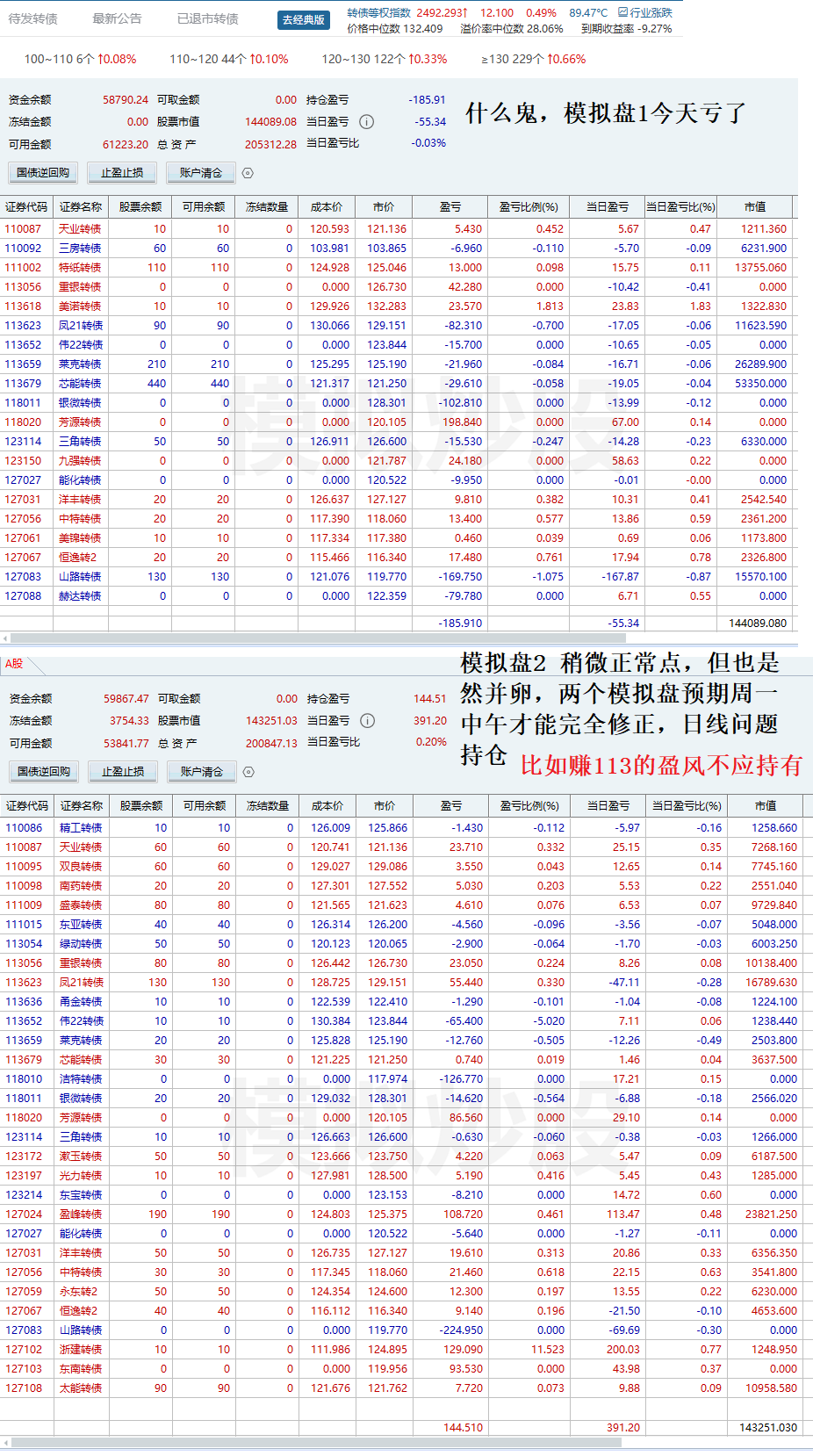Screen dimensions: 813x1456
Task: Click left arrow of lower table scrollbar
Action: (x=5, y=1443)
